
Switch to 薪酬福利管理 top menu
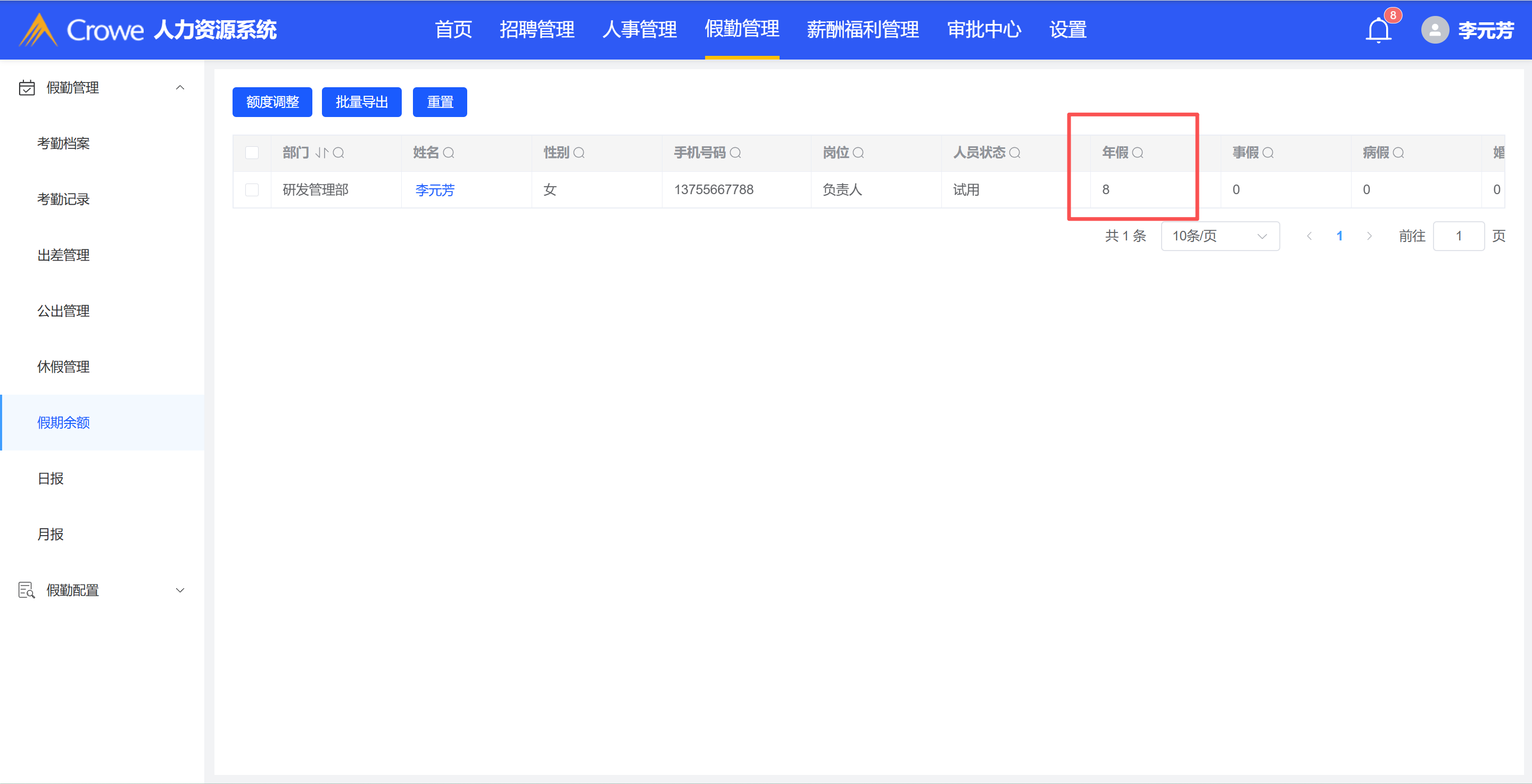click(x=863, y=30)
